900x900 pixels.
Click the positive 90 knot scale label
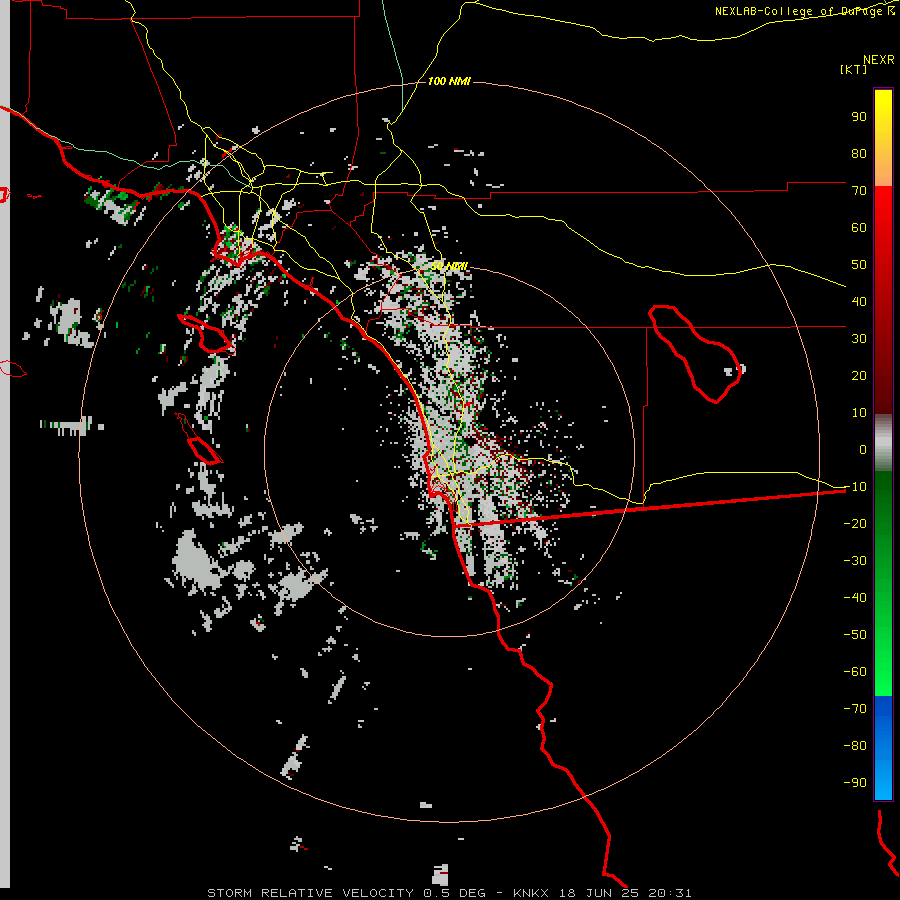859,117
